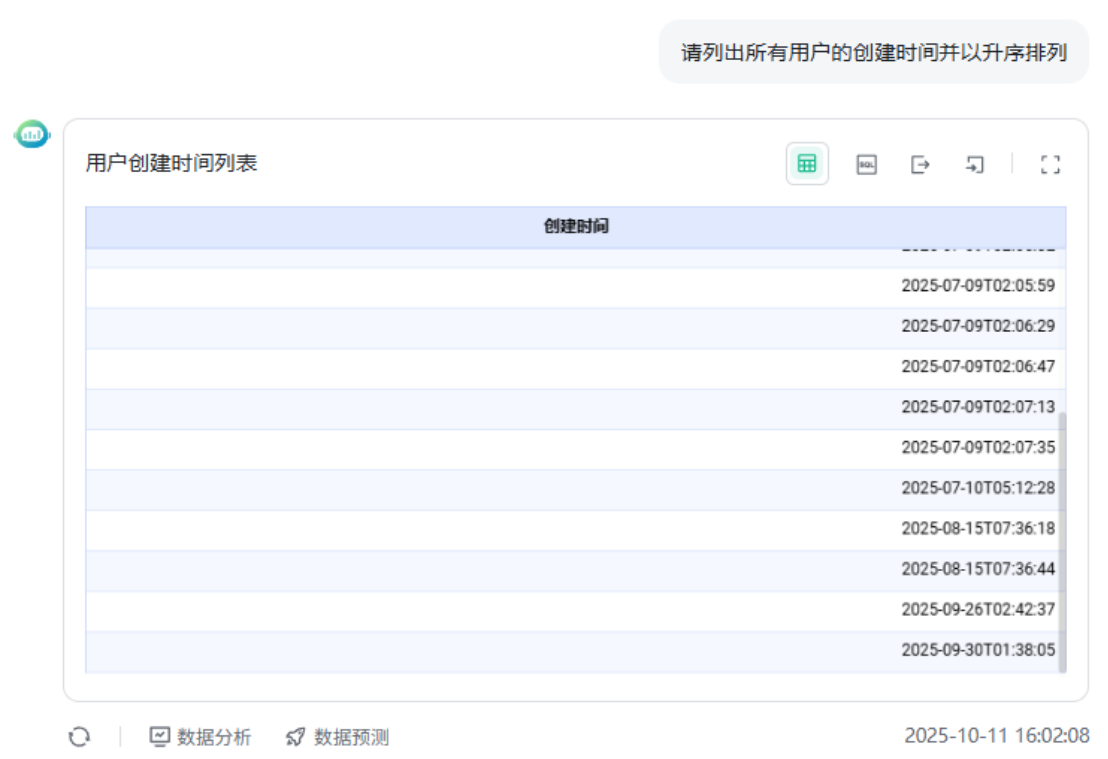Image resolution: width=1108 pixels, height=759 pixels.
Task: Switch to table view icon
Action: pyautogui.click(x=807, y=164)
